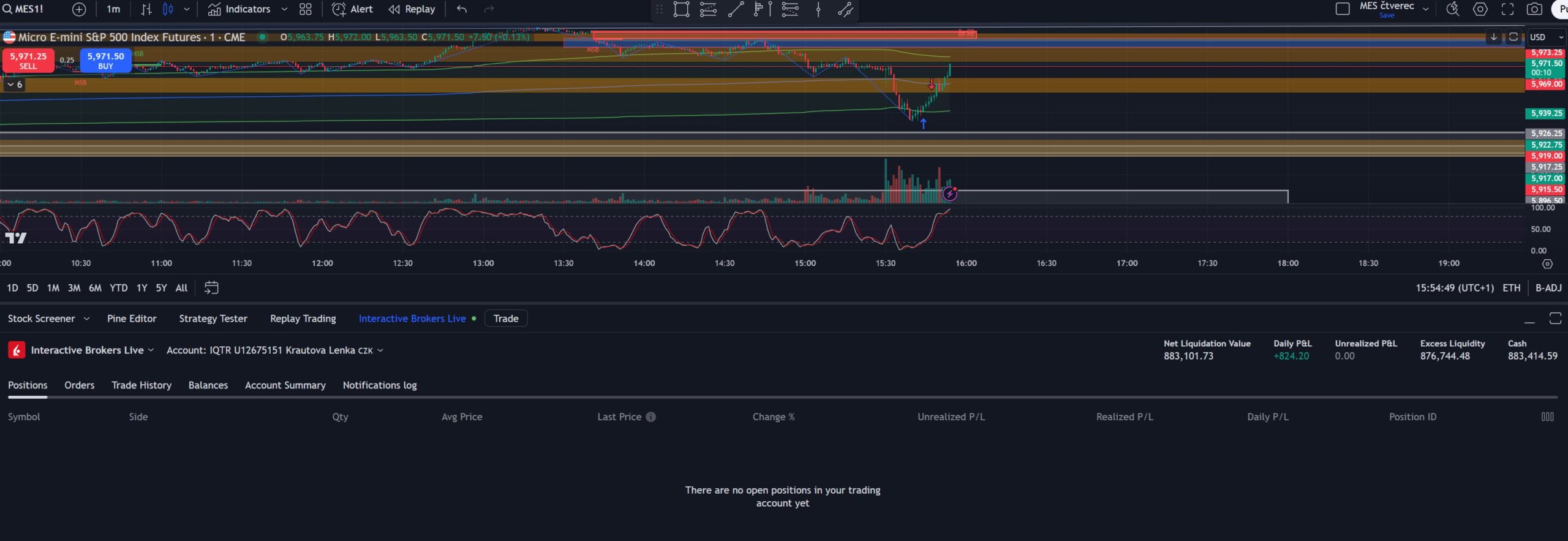1568x541 pixels.
Task: Set range to 1Y
Action: tap(141, 288)
